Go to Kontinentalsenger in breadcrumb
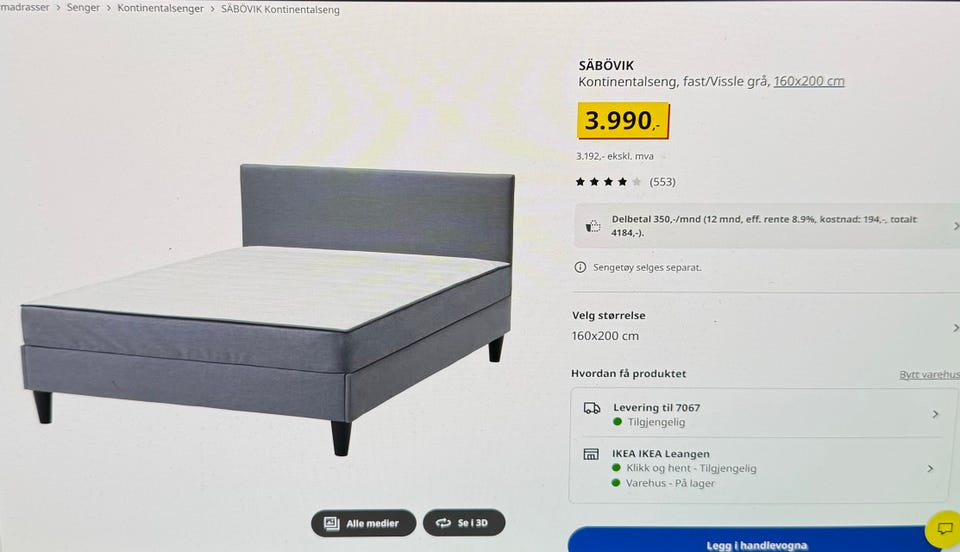The width and height of the screenshot is (960, 552). point(160,9)
